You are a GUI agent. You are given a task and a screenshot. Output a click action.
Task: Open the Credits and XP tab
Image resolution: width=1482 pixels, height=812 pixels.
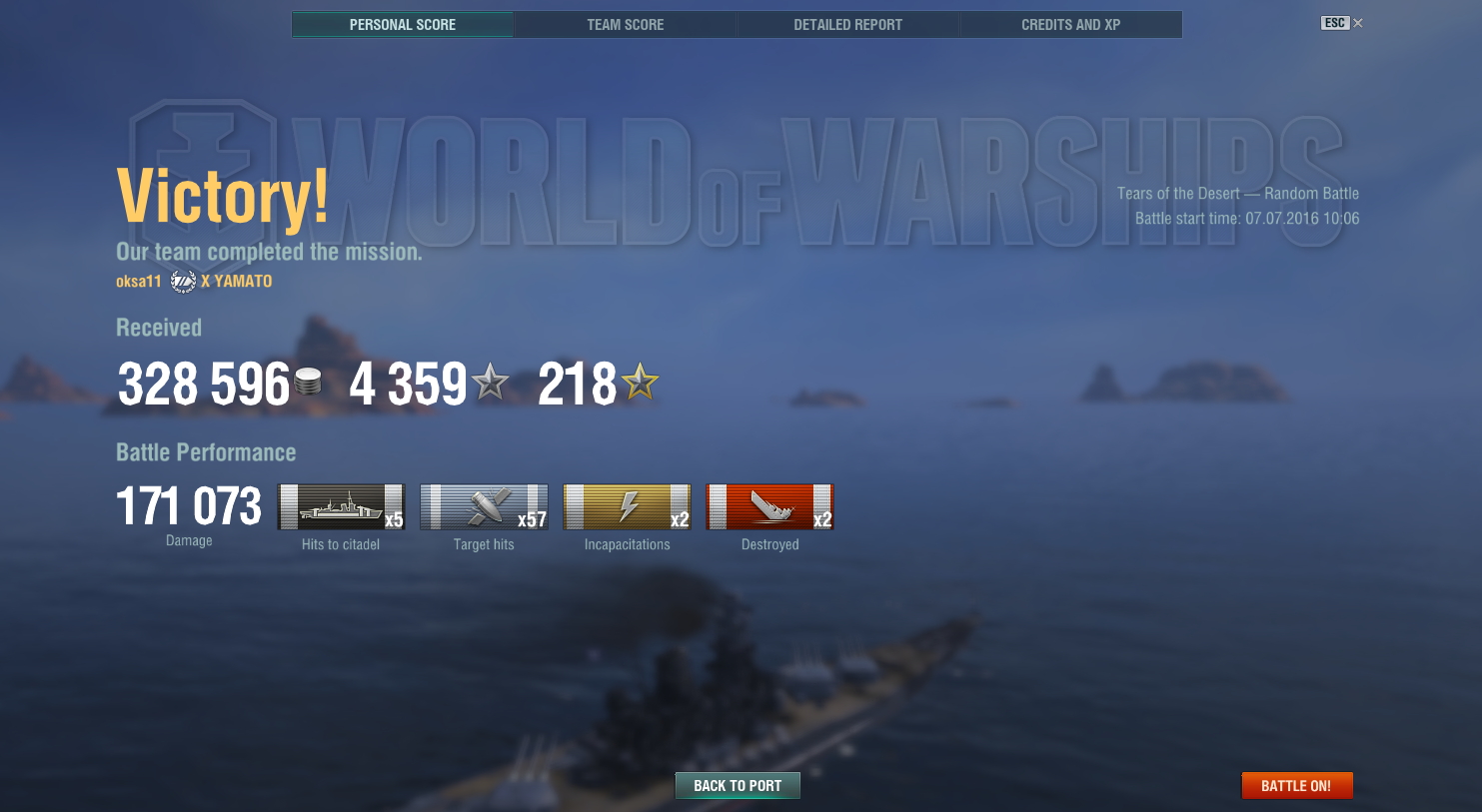1071,25
